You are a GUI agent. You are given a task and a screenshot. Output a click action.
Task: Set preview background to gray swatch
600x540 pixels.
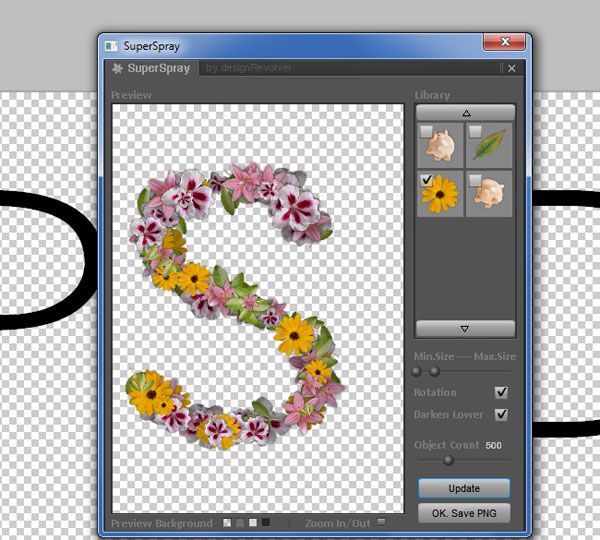coord(240,523)
